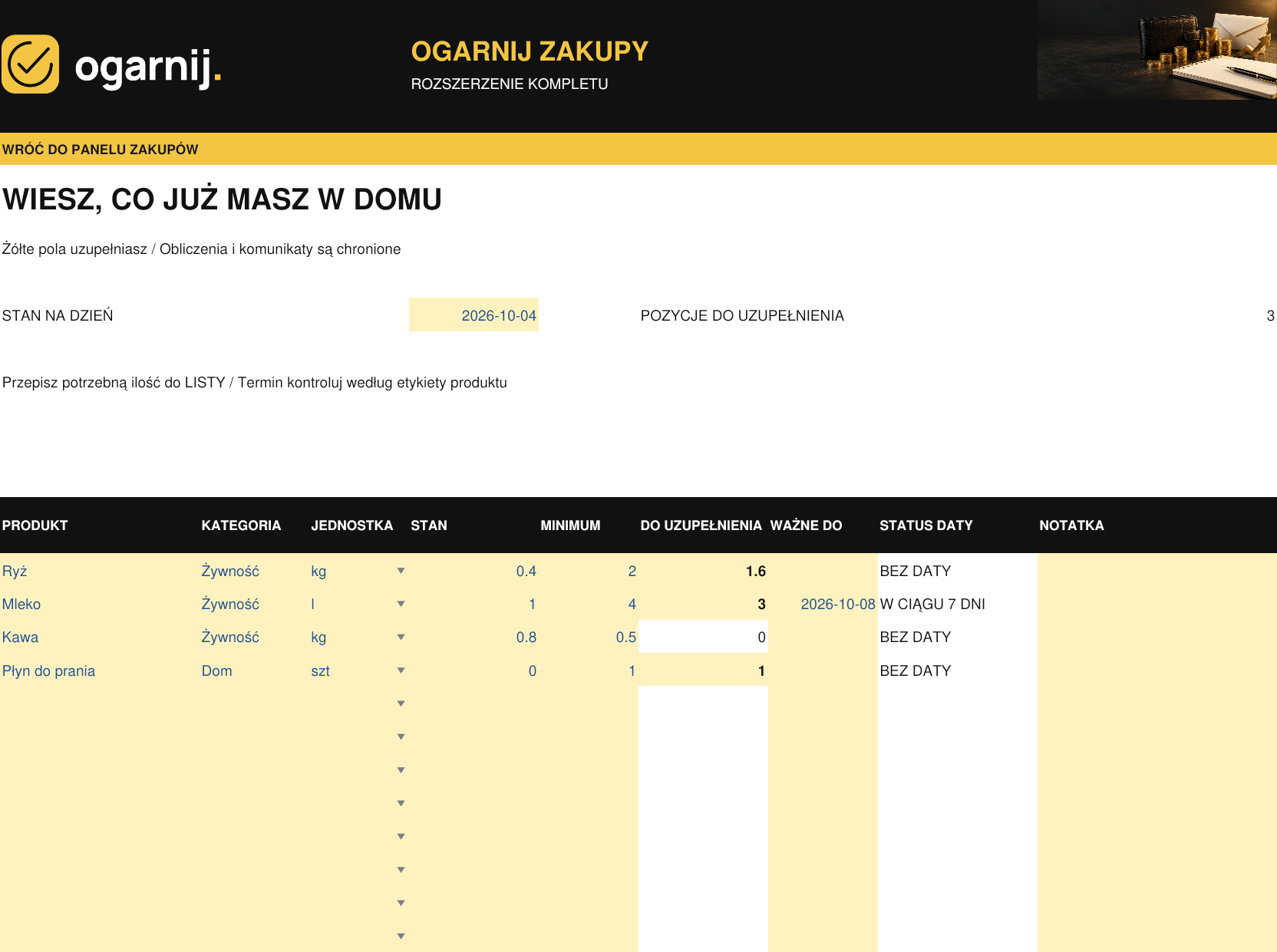Select the refill amount 3 for Mleko
1277x952 pixels.
(x=703, y=604)
